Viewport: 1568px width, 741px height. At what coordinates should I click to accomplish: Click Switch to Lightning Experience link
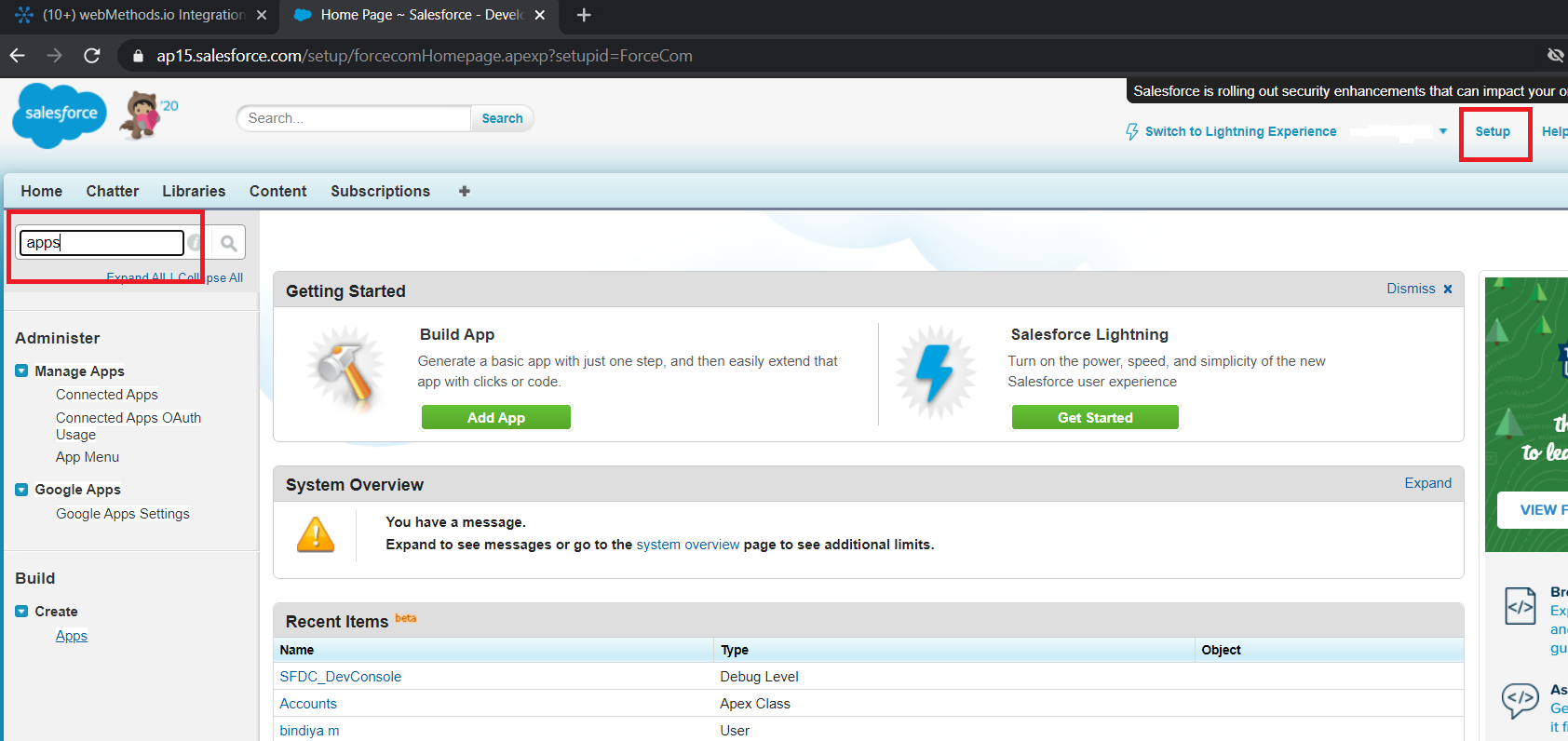coord(1240,131)
